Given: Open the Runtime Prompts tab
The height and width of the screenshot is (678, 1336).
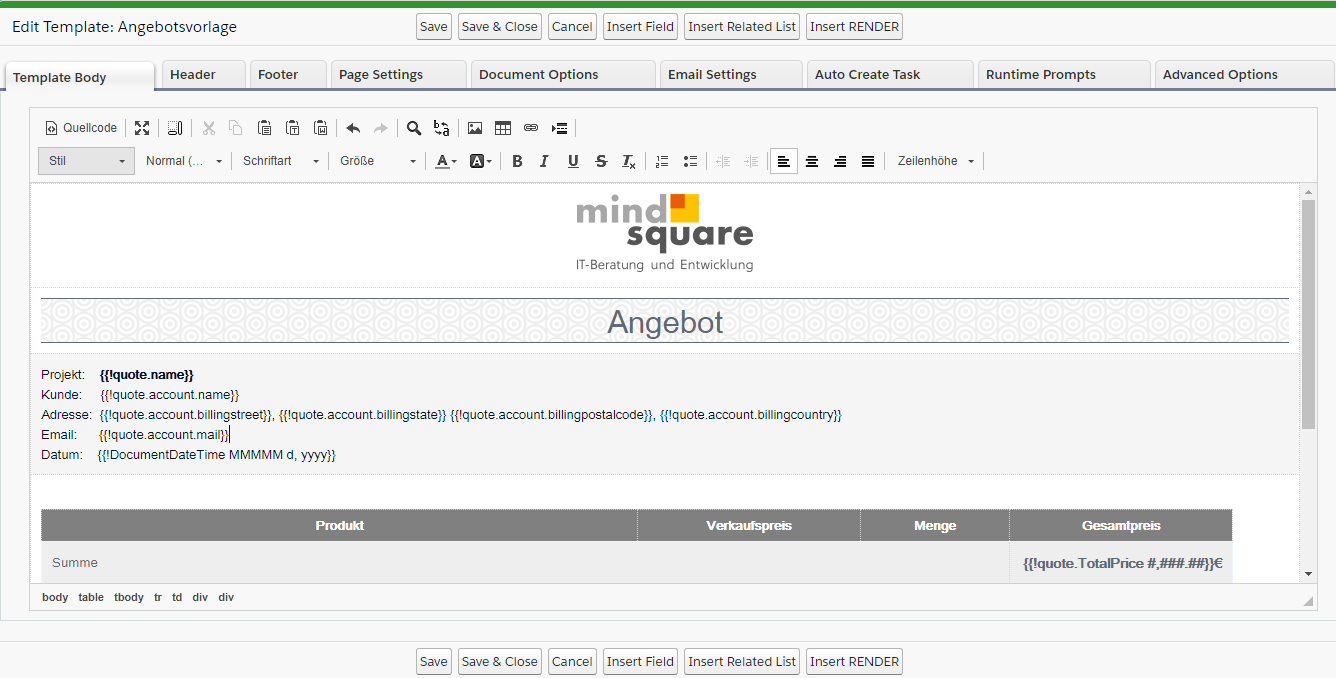Looking at the screenshot, I should [1065, 74].
